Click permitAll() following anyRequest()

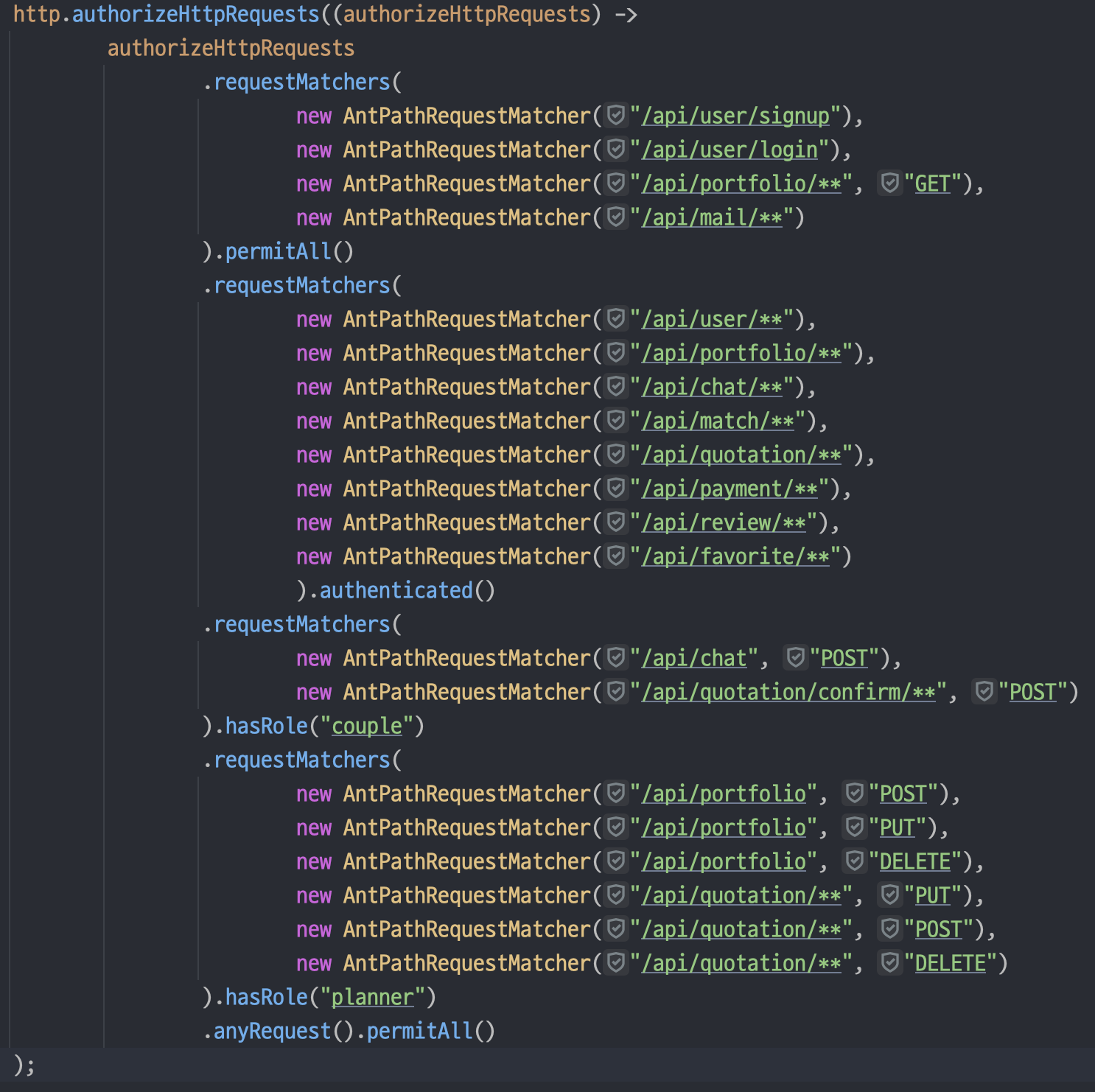[x=431, y=1031]
